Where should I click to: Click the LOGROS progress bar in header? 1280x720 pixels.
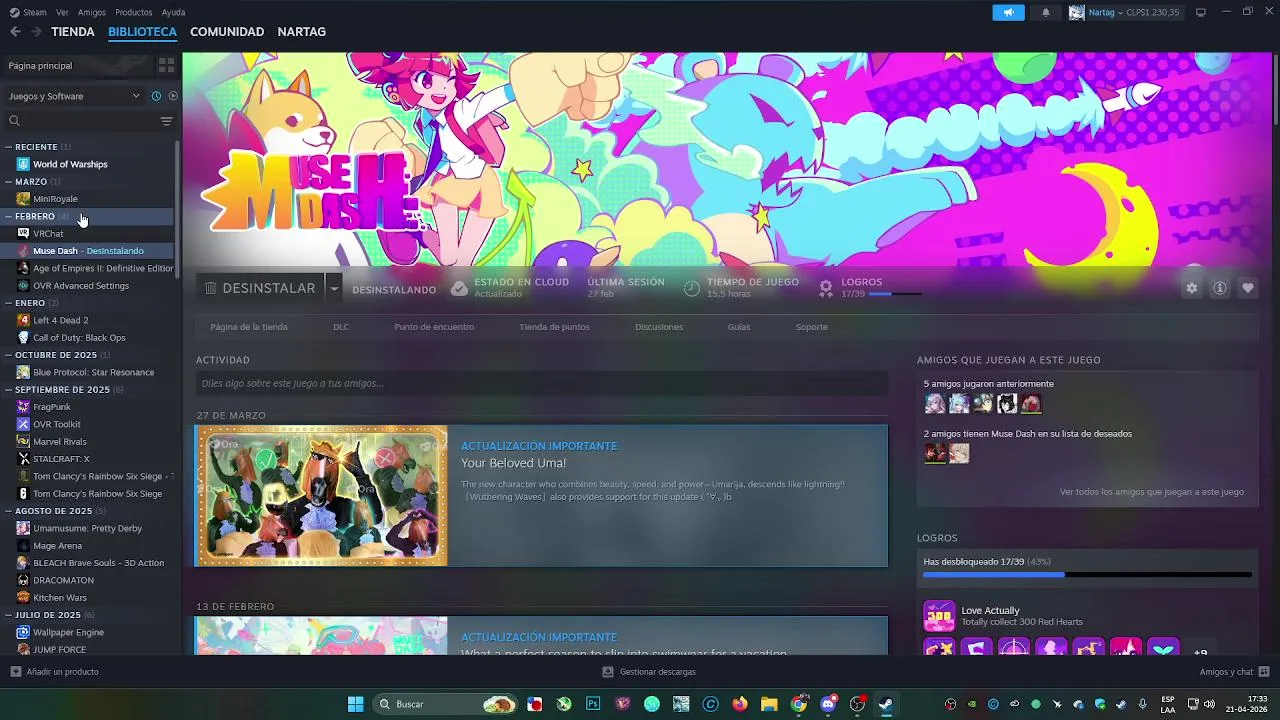[x=895, y=294]
